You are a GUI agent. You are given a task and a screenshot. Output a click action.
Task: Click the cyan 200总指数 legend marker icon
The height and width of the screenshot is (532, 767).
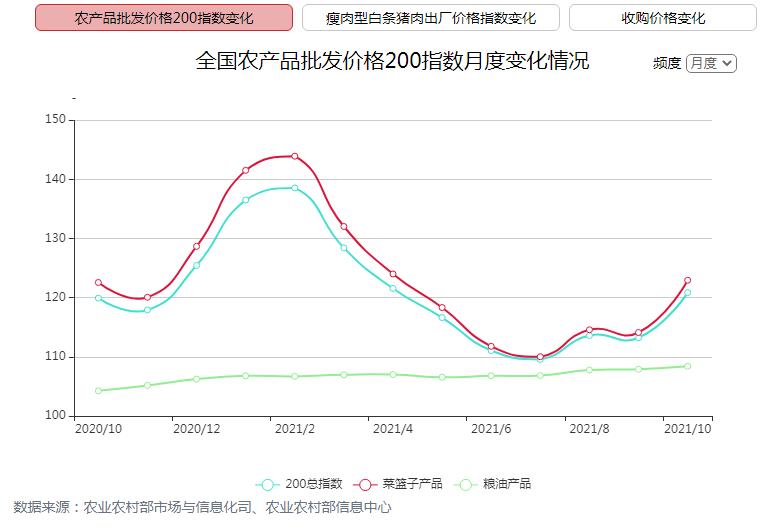point(268,484)
